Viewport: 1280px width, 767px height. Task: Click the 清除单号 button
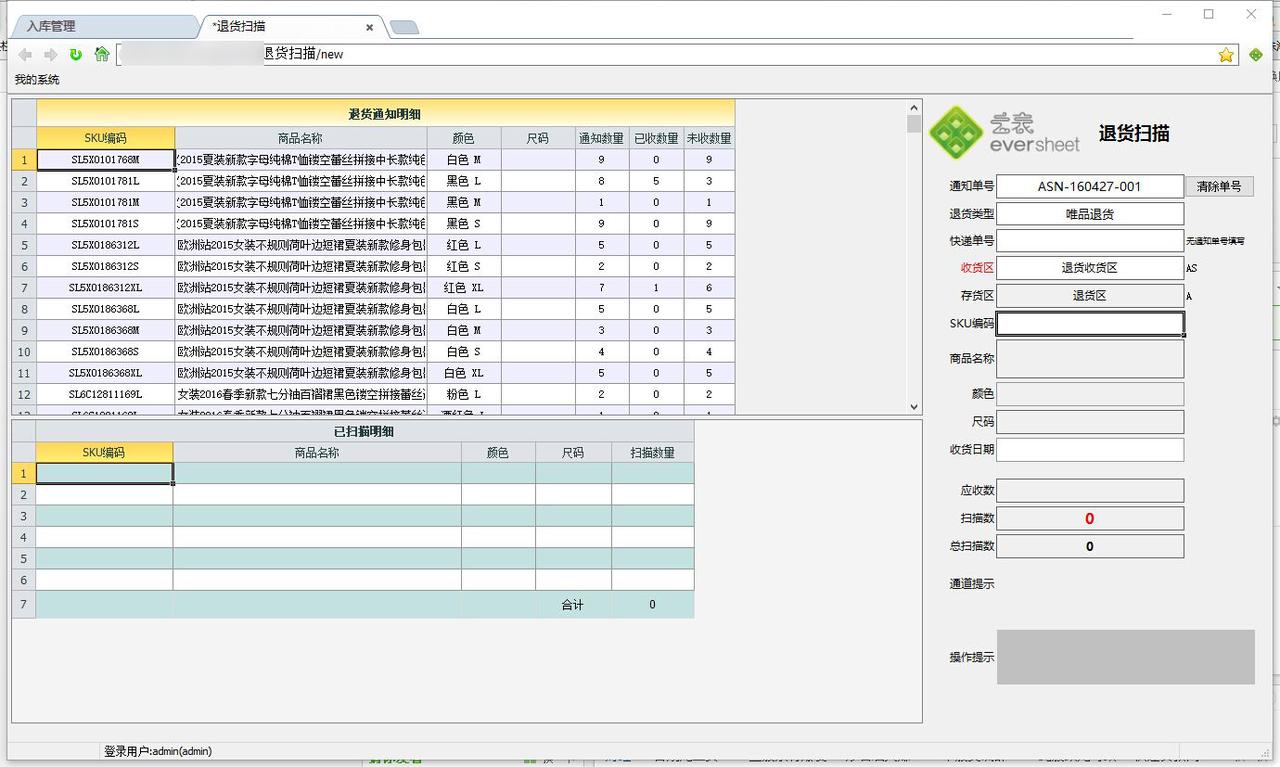(1219, 186)
